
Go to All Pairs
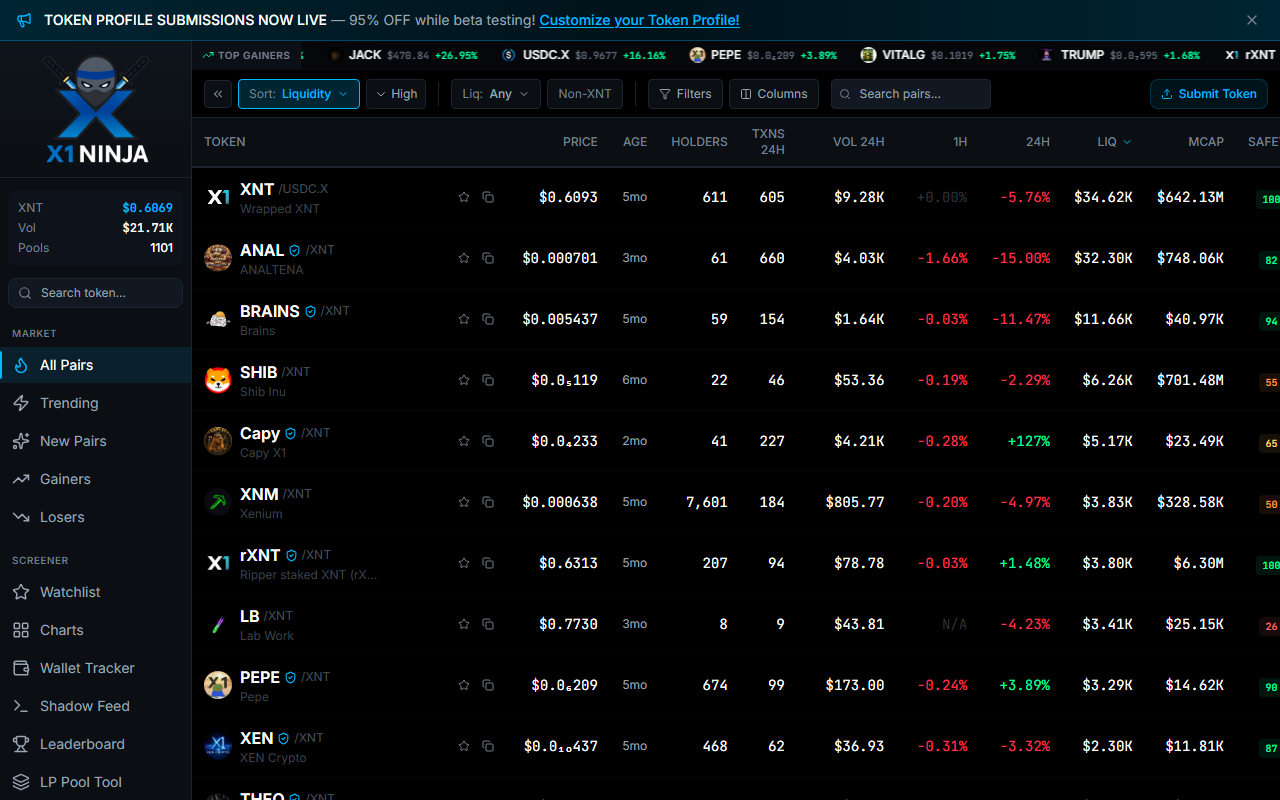point(96,365)
